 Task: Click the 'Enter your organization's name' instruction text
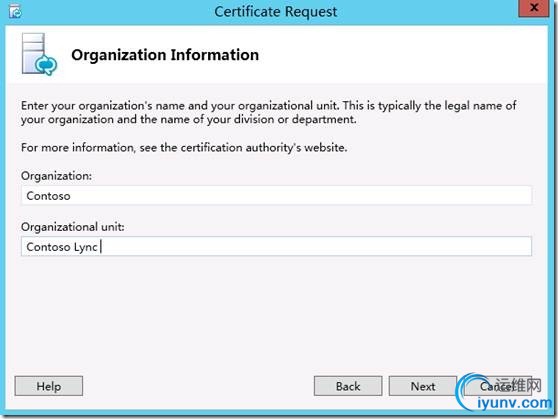tap(269, 112)
